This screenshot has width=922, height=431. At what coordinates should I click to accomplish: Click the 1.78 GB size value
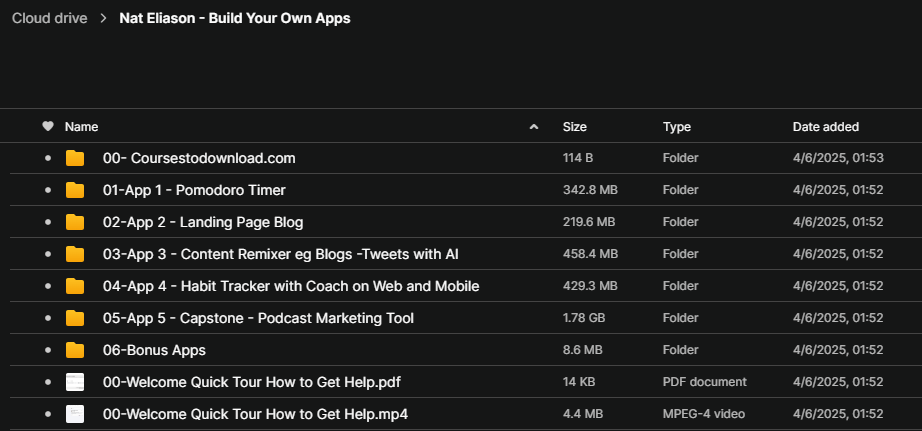[x=584, y=318]
